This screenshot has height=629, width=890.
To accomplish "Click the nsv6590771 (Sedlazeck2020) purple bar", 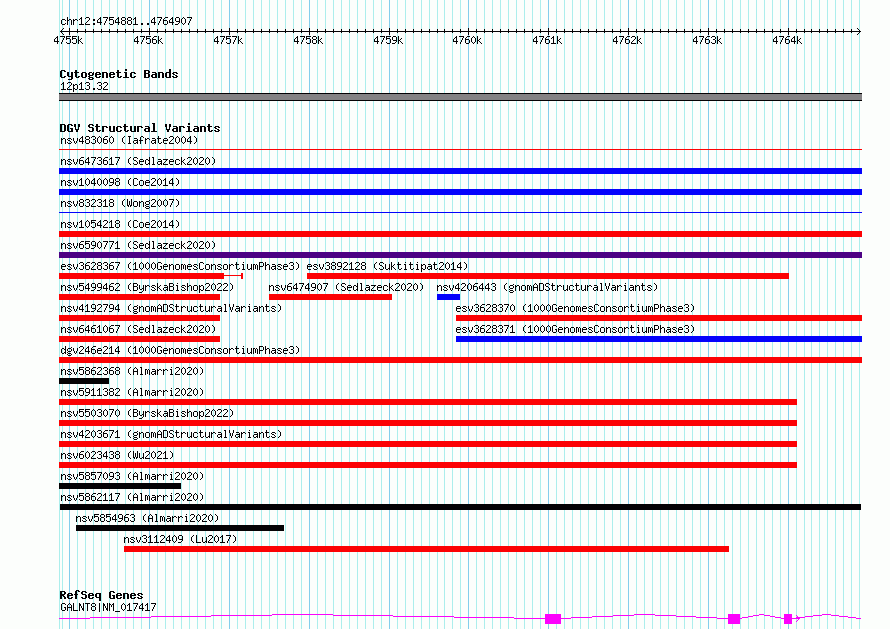I will [x=460, y=255].
